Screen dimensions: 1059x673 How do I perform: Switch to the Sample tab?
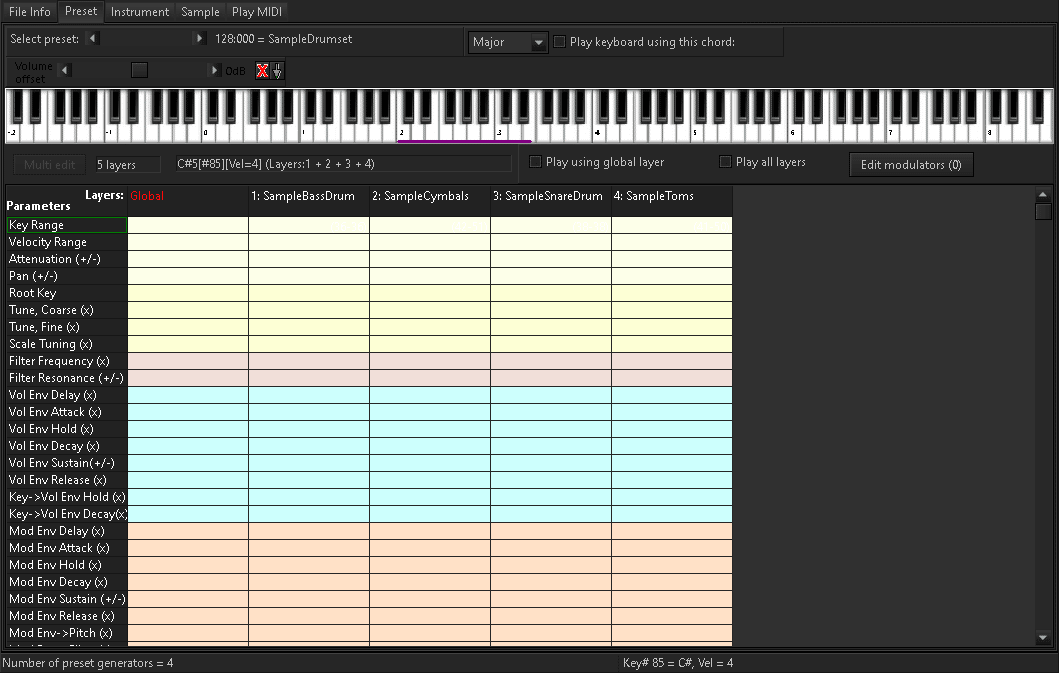coord(199,12)
